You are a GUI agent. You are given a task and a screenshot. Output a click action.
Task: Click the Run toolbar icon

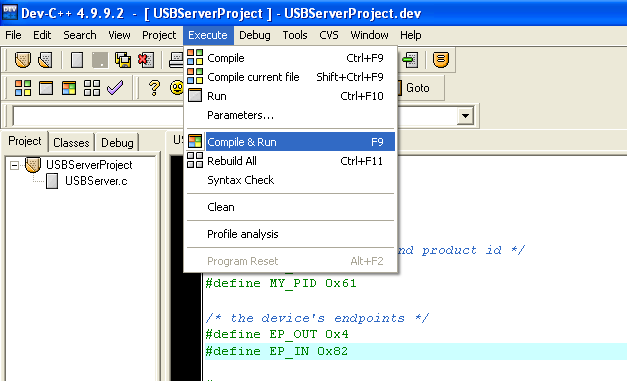pos(46,88)
